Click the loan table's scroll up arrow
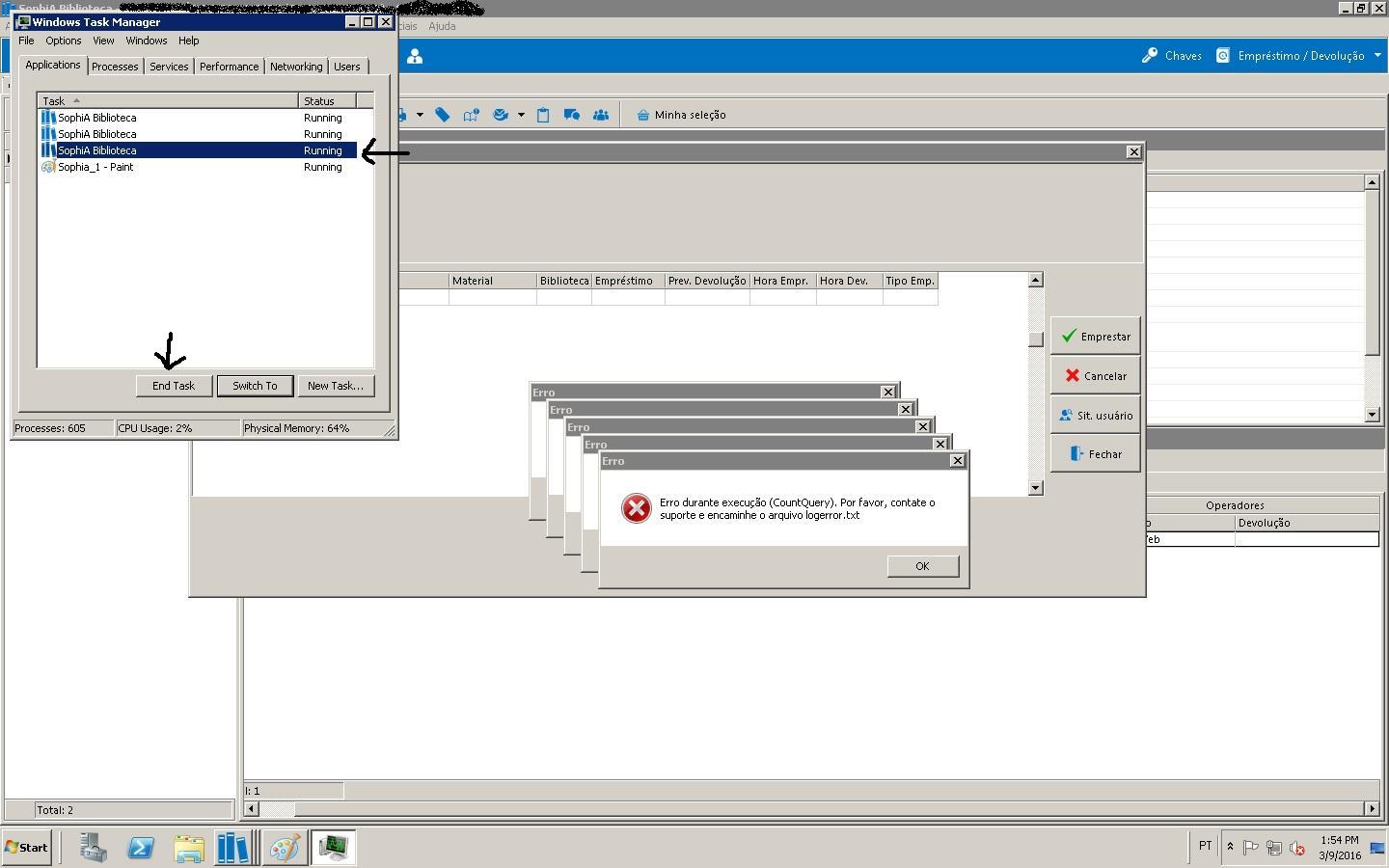This screenshot has height=868, width=1389. pos(1036,281)
